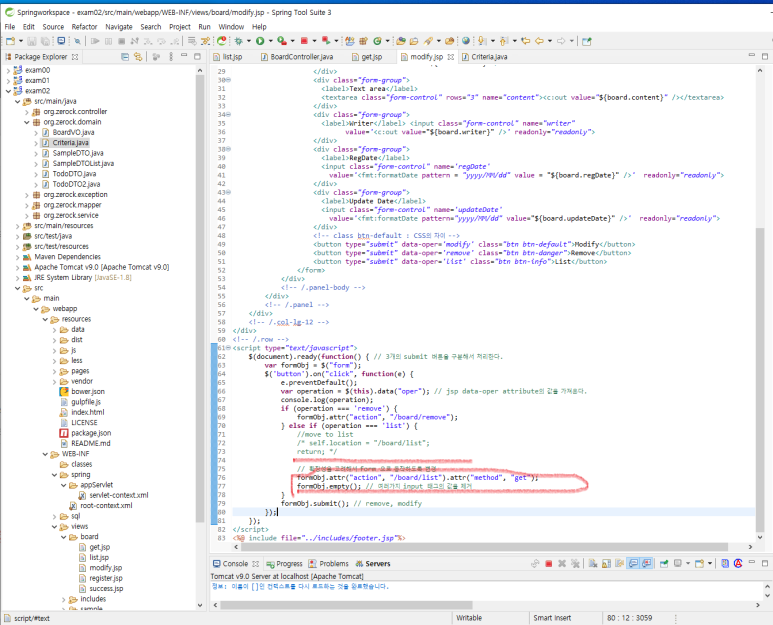773x625 pixels.
Task: Click the Debug bug toolbar icon
Action: [239, 41]
